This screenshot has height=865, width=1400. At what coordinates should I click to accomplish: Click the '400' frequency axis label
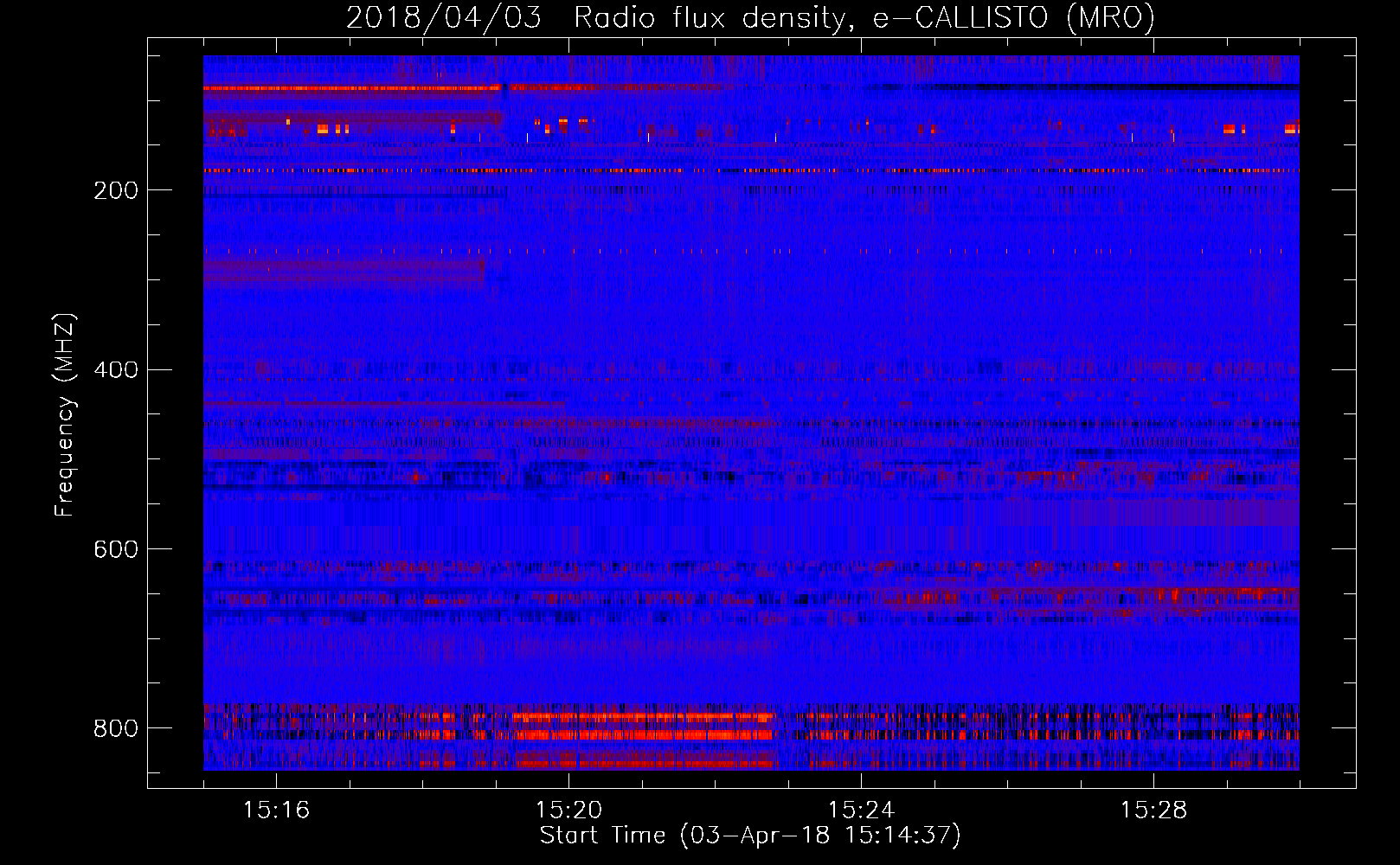(115, 370)
